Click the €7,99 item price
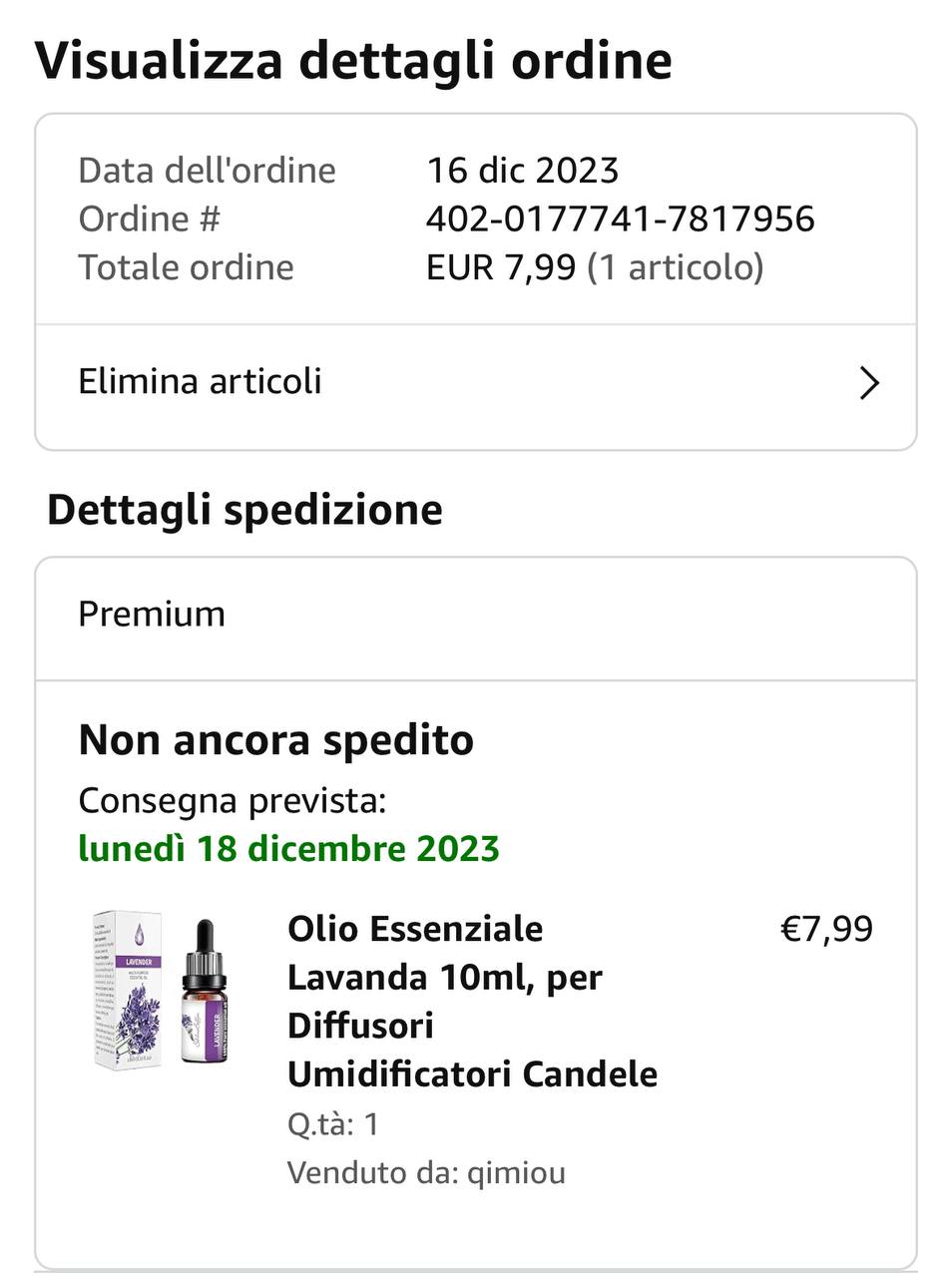952x1277 pixels. [x=826, y=929]
